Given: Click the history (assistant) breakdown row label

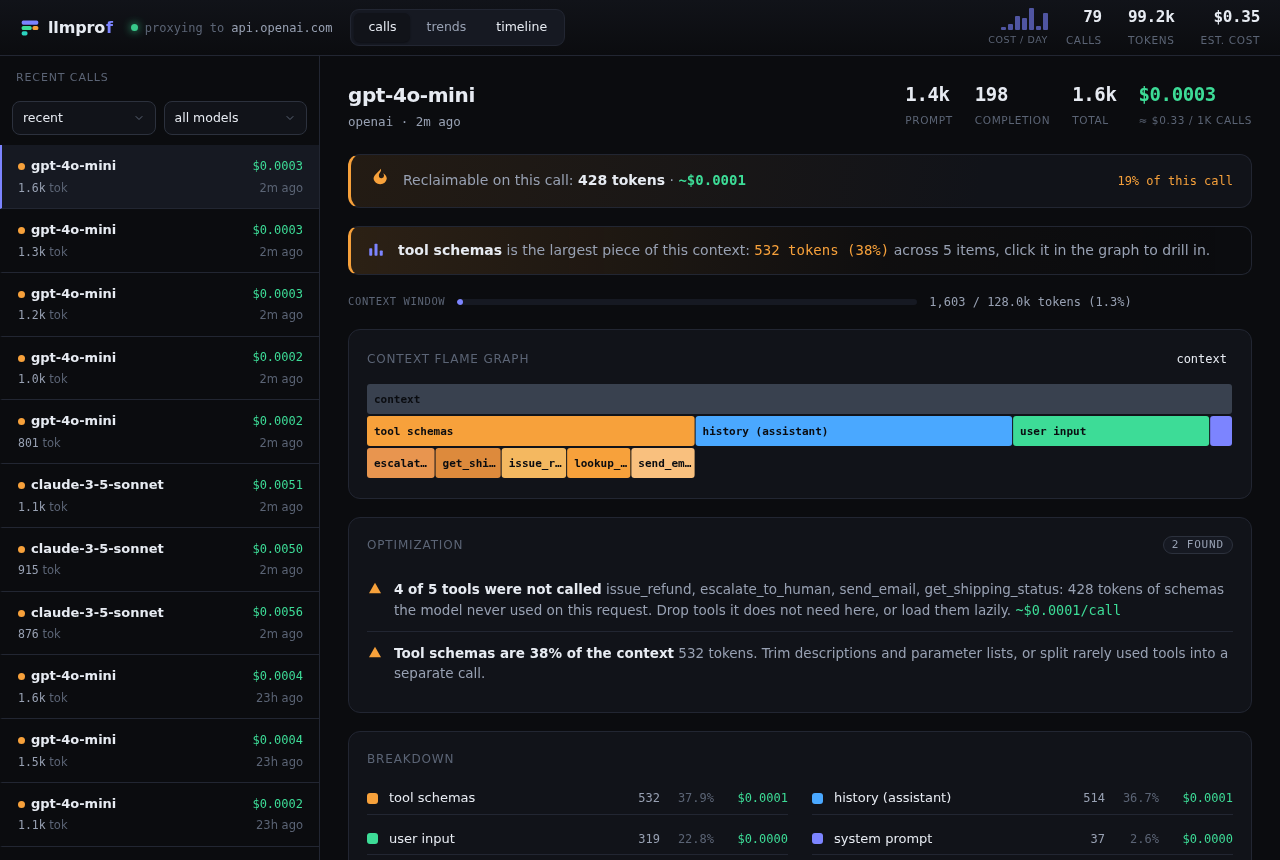Looking at the screenshot, I should 892,798.
